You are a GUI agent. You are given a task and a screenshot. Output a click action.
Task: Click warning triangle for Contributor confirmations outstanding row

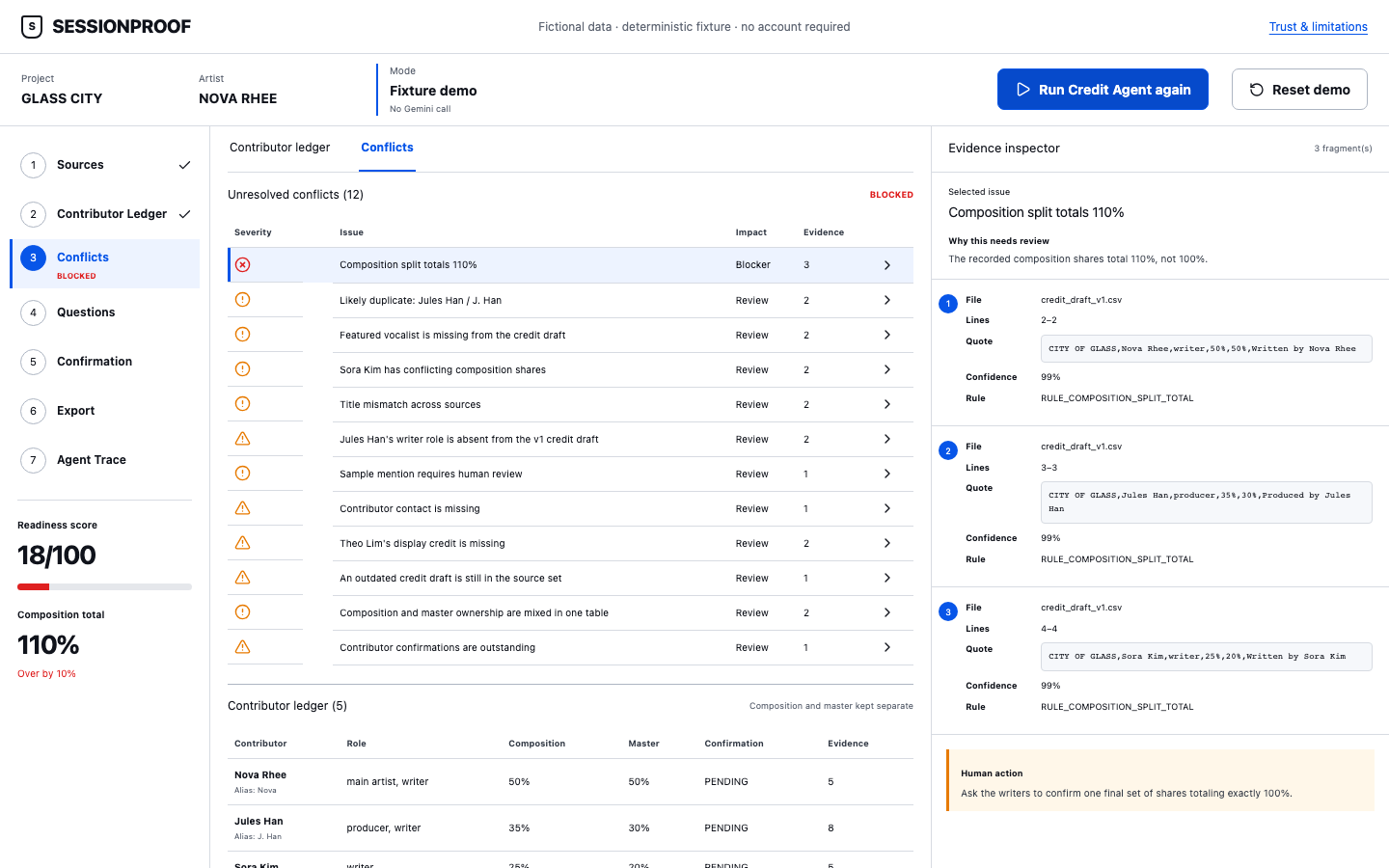pos(243,647)
